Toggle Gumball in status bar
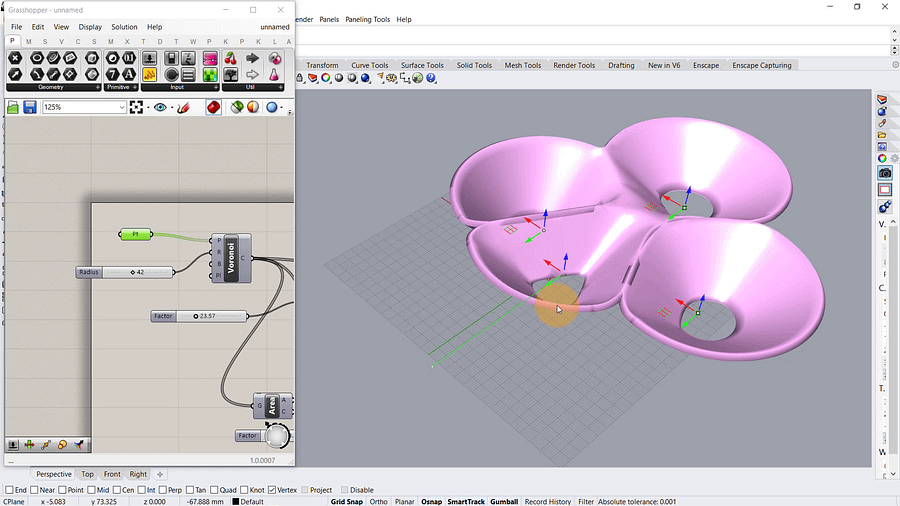Screen dimensions: 900x506 pos(504,501)
